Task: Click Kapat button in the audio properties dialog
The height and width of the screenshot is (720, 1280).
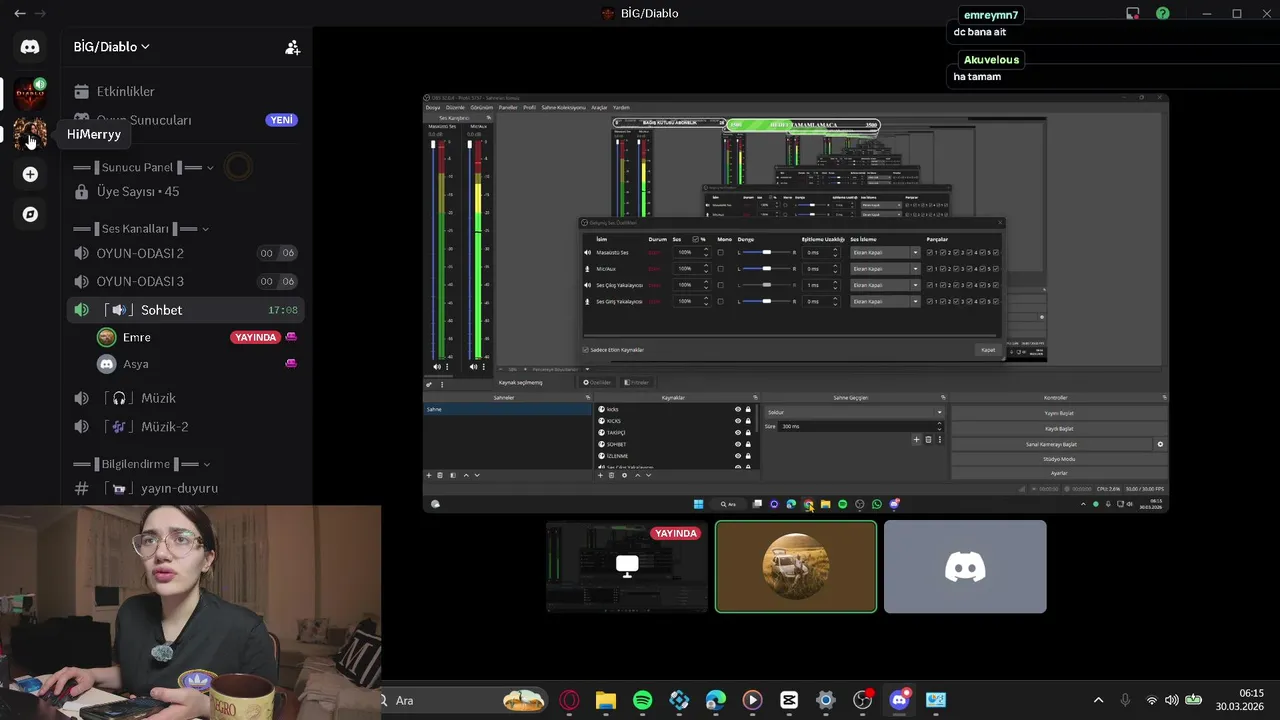Action: (988, 350)
